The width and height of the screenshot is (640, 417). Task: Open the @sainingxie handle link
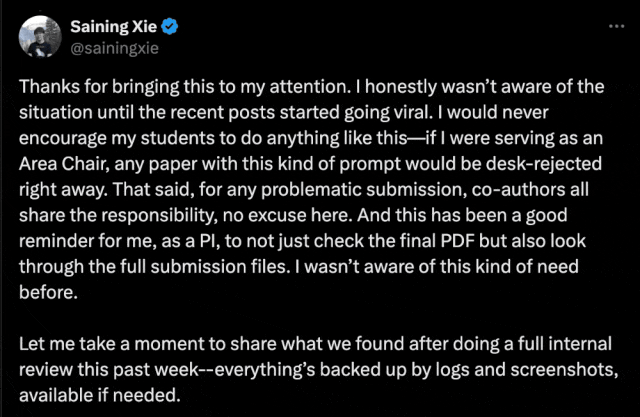(114, 49)
